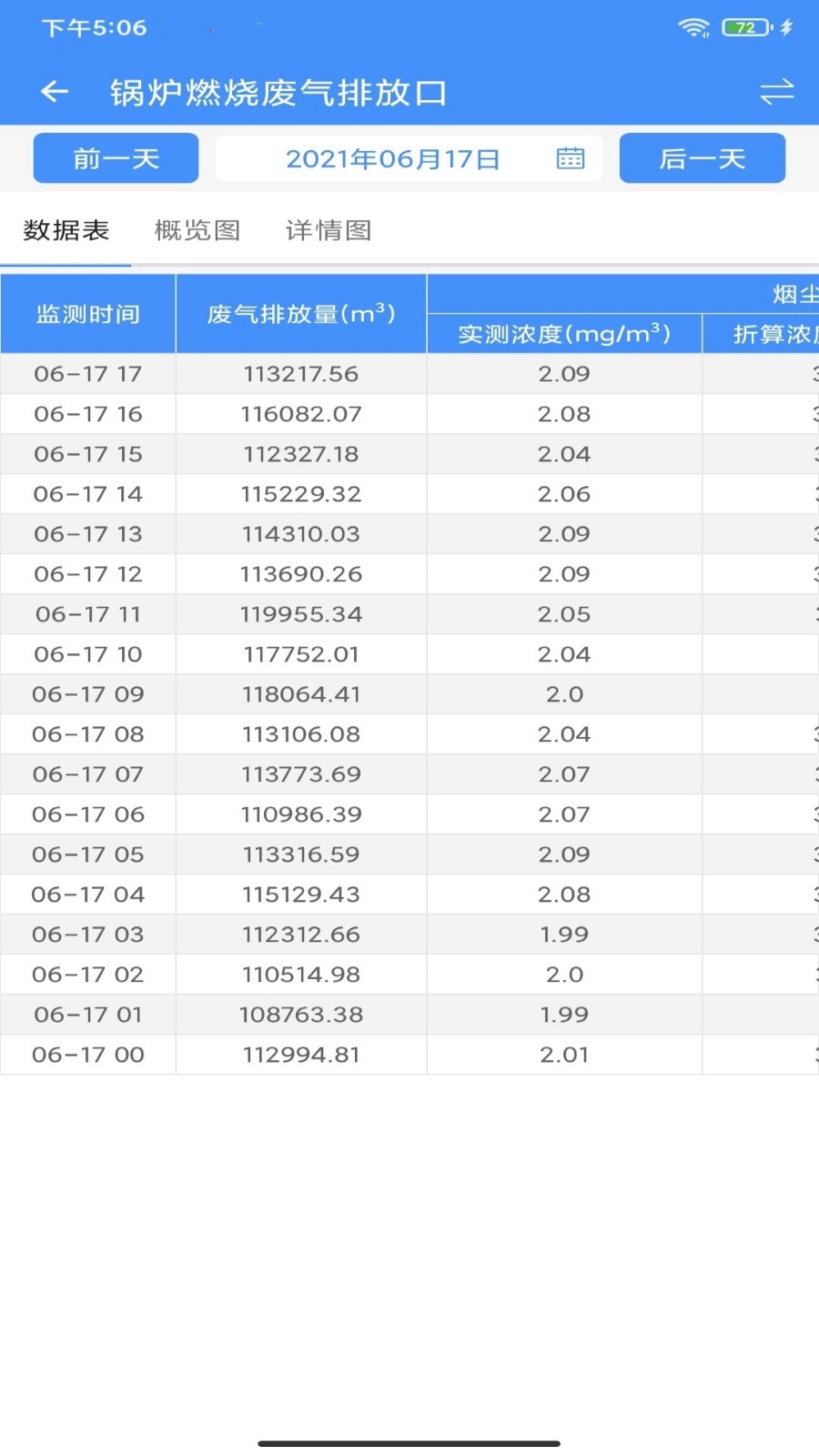
Task: Select the 06-17 17 row time cell
Action: point(88,374)
